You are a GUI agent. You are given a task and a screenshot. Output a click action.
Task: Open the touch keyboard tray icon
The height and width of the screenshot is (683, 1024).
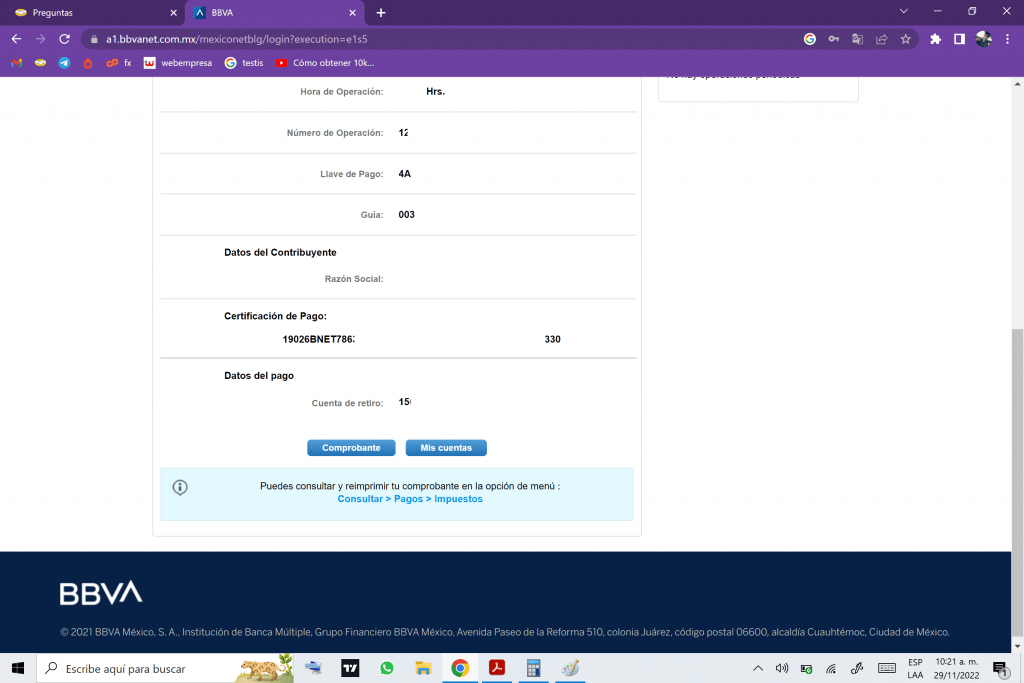coord(886,668)
